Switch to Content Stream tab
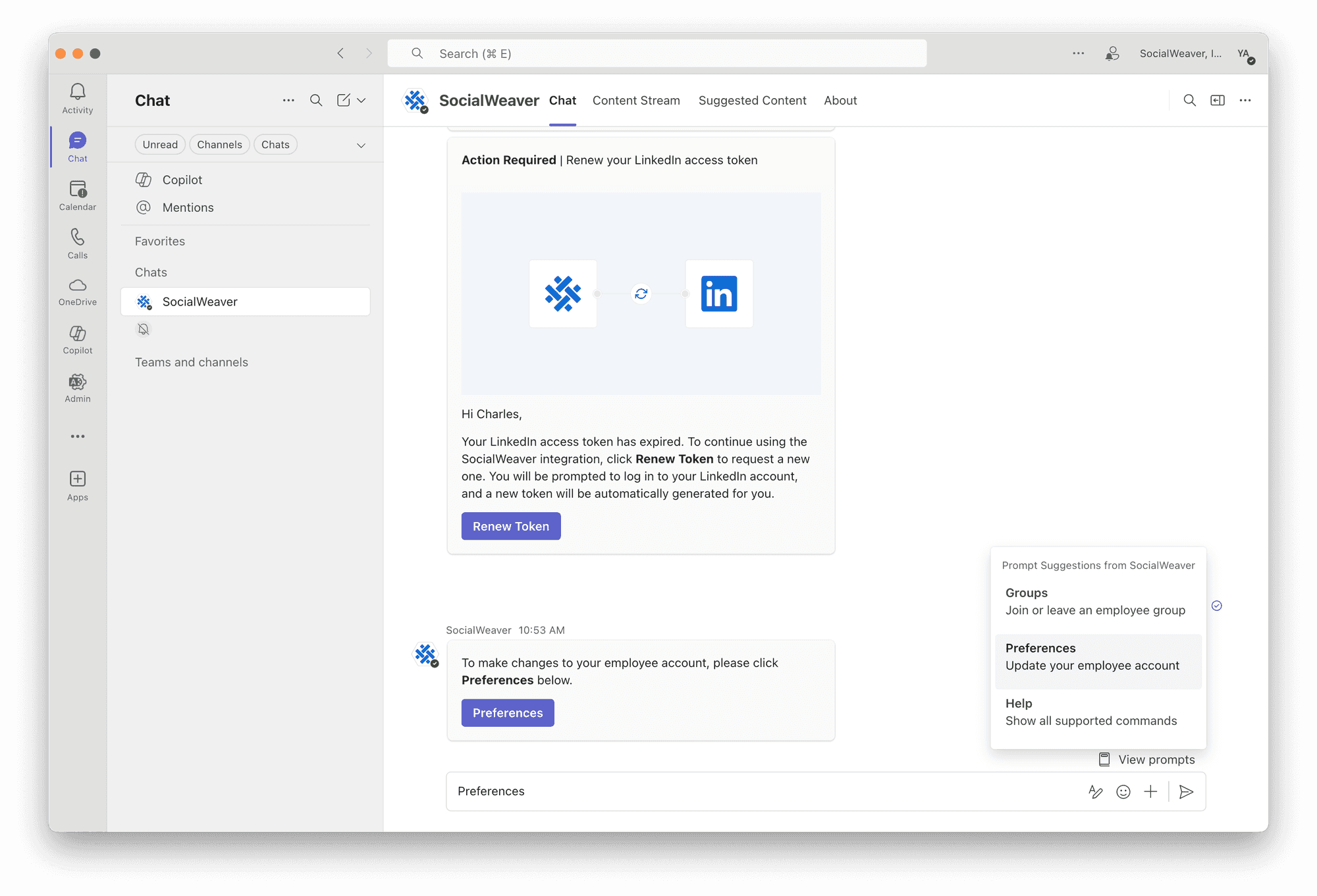1317x896 pixels. [636, 101]
